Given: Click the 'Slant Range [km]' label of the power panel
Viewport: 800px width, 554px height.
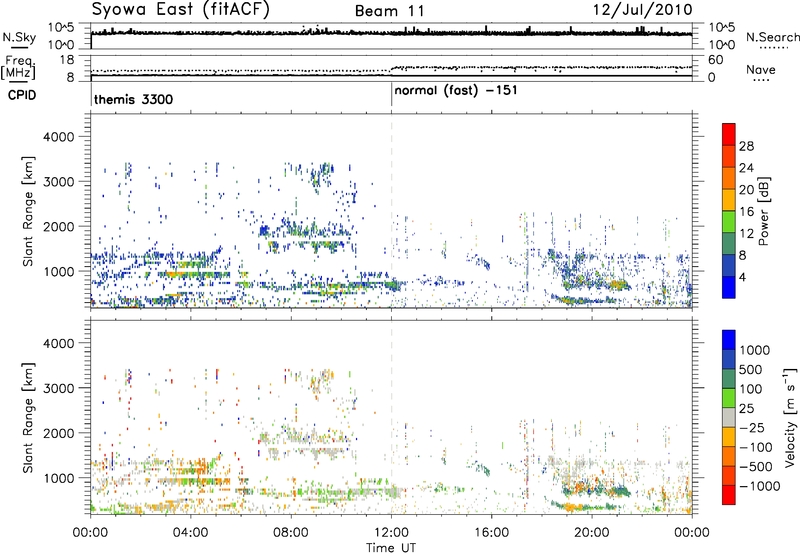Looking at the screenshot, I should [x=28, y=211].
